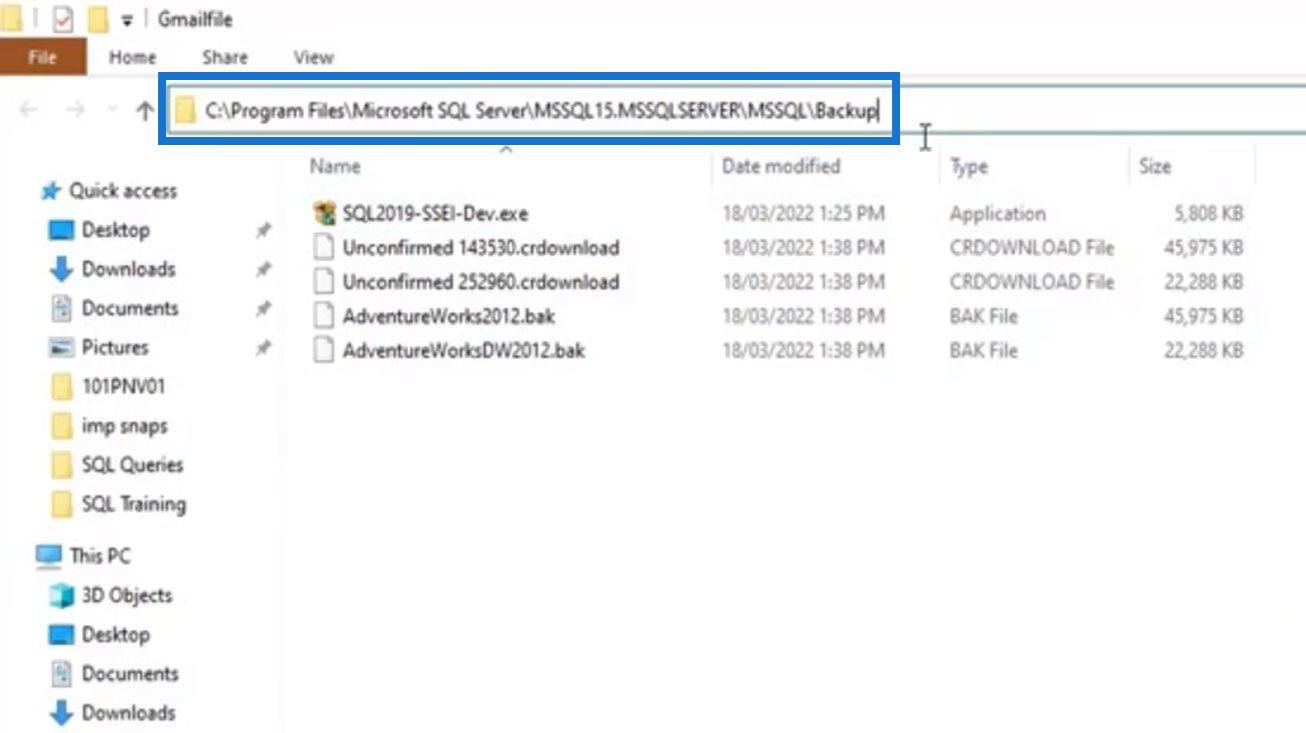
Task: Go forward with the forward arrow
Action: (x=75, y=110)
